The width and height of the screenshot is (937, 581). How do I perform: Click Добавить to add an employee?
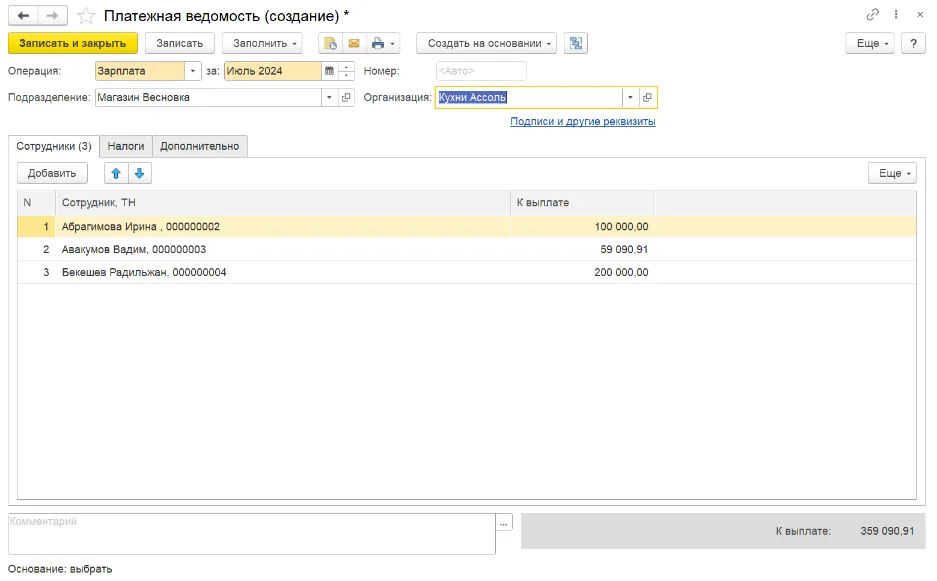pyautogui.click(x=52, y=173)
